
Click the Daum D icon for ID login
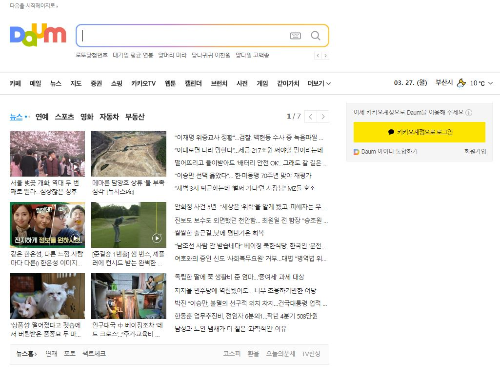[x=356, y=152]
